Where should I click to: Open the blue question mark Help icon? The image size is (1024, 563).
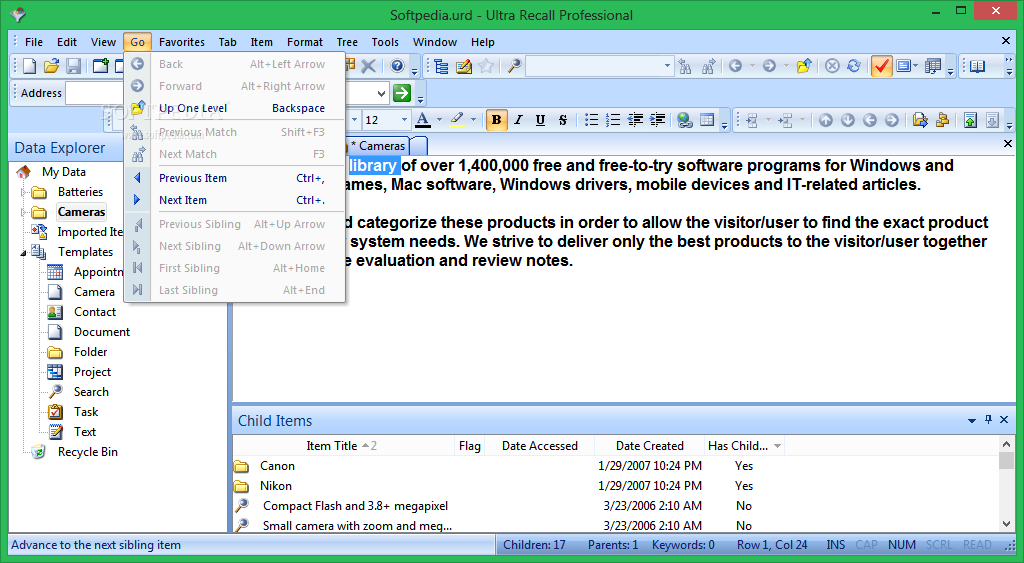click(x=397, y=65)
